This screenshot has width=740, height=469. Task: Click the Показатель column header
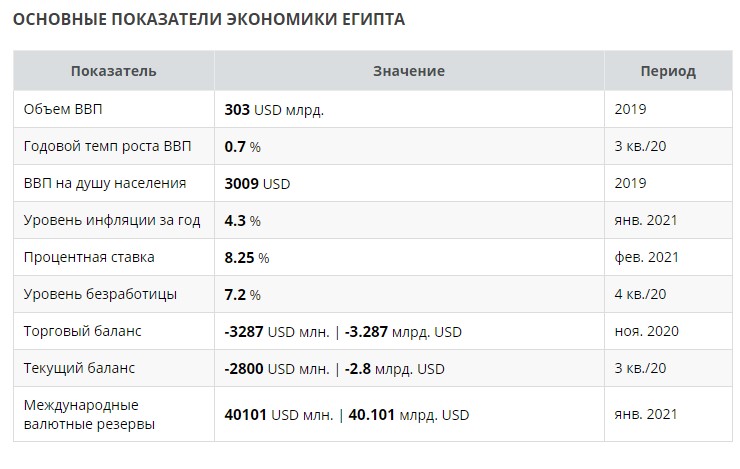point(113,71)
